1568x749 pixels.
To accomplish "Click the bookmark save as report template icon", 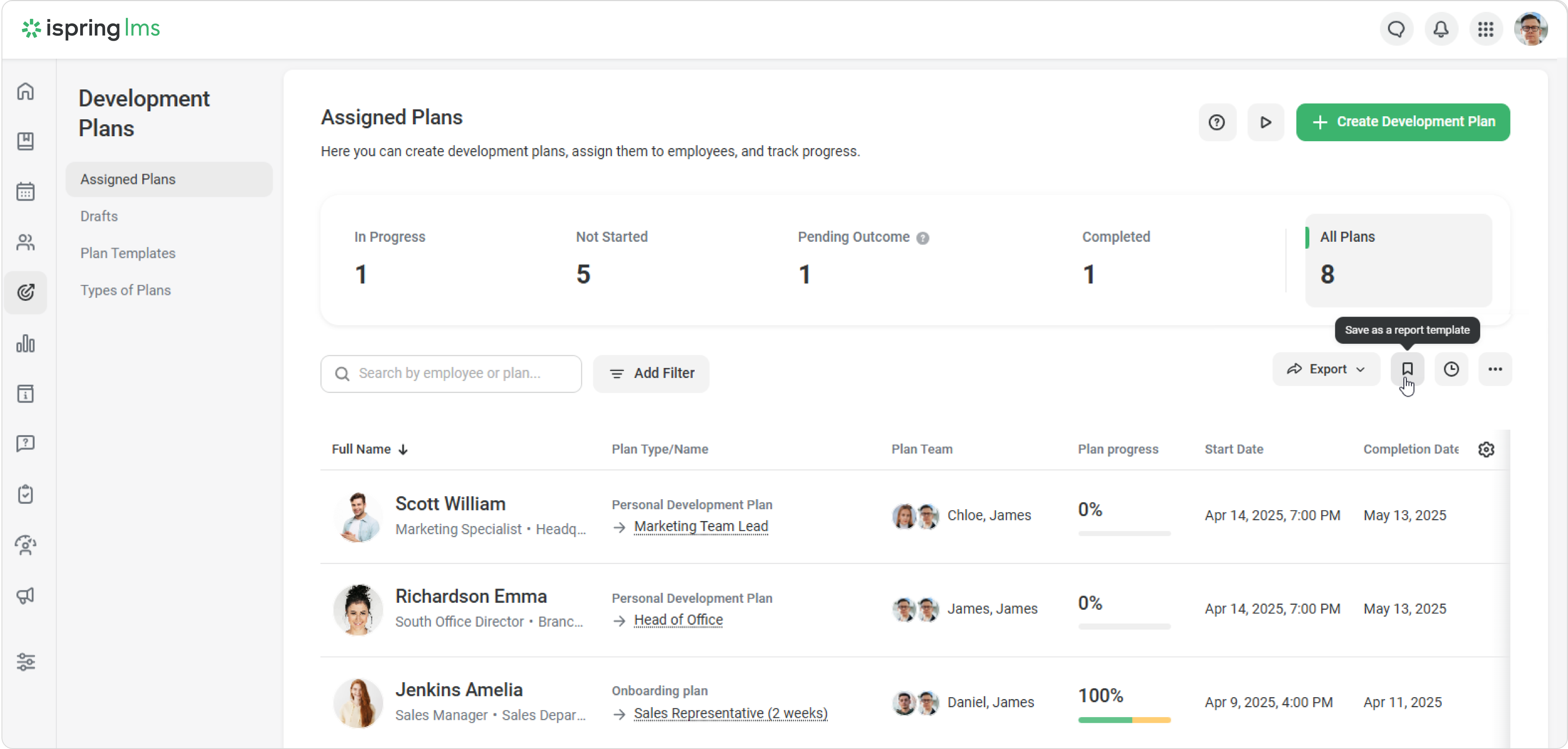I will click(x=1407, y=369).
